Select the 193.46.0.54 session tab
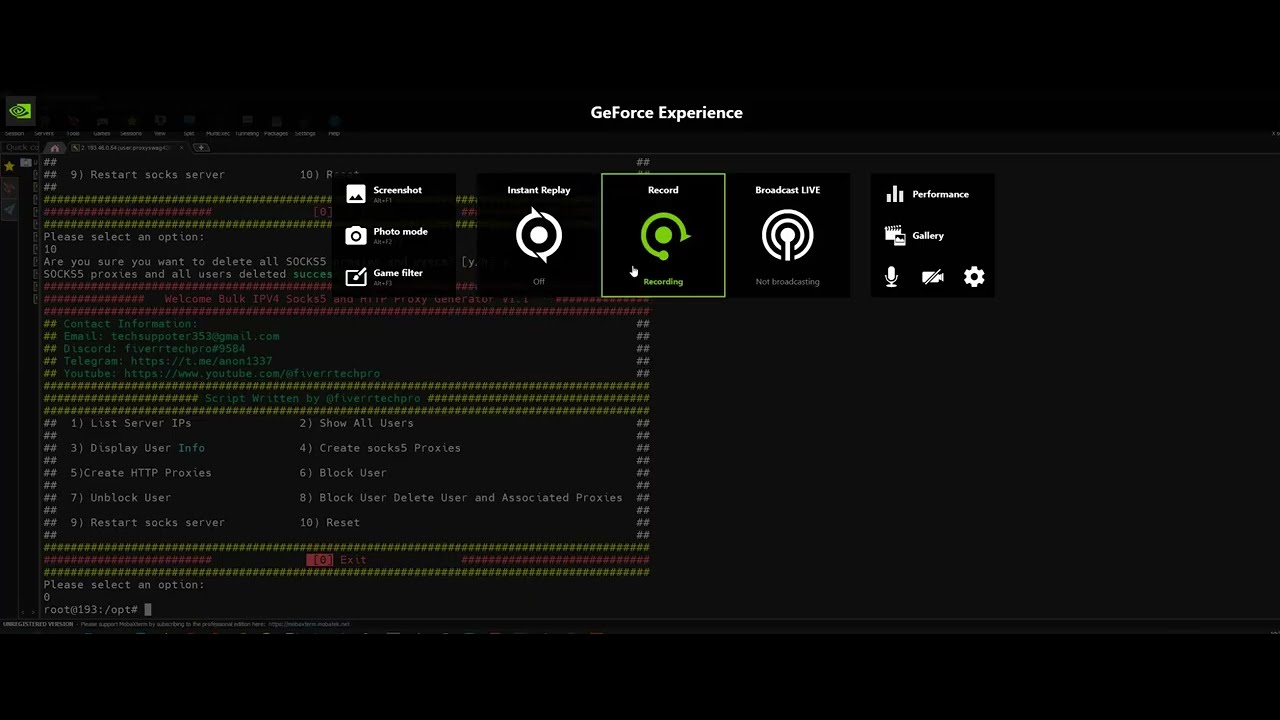Viewport: 1280px width, 720px height. (126, 148)
